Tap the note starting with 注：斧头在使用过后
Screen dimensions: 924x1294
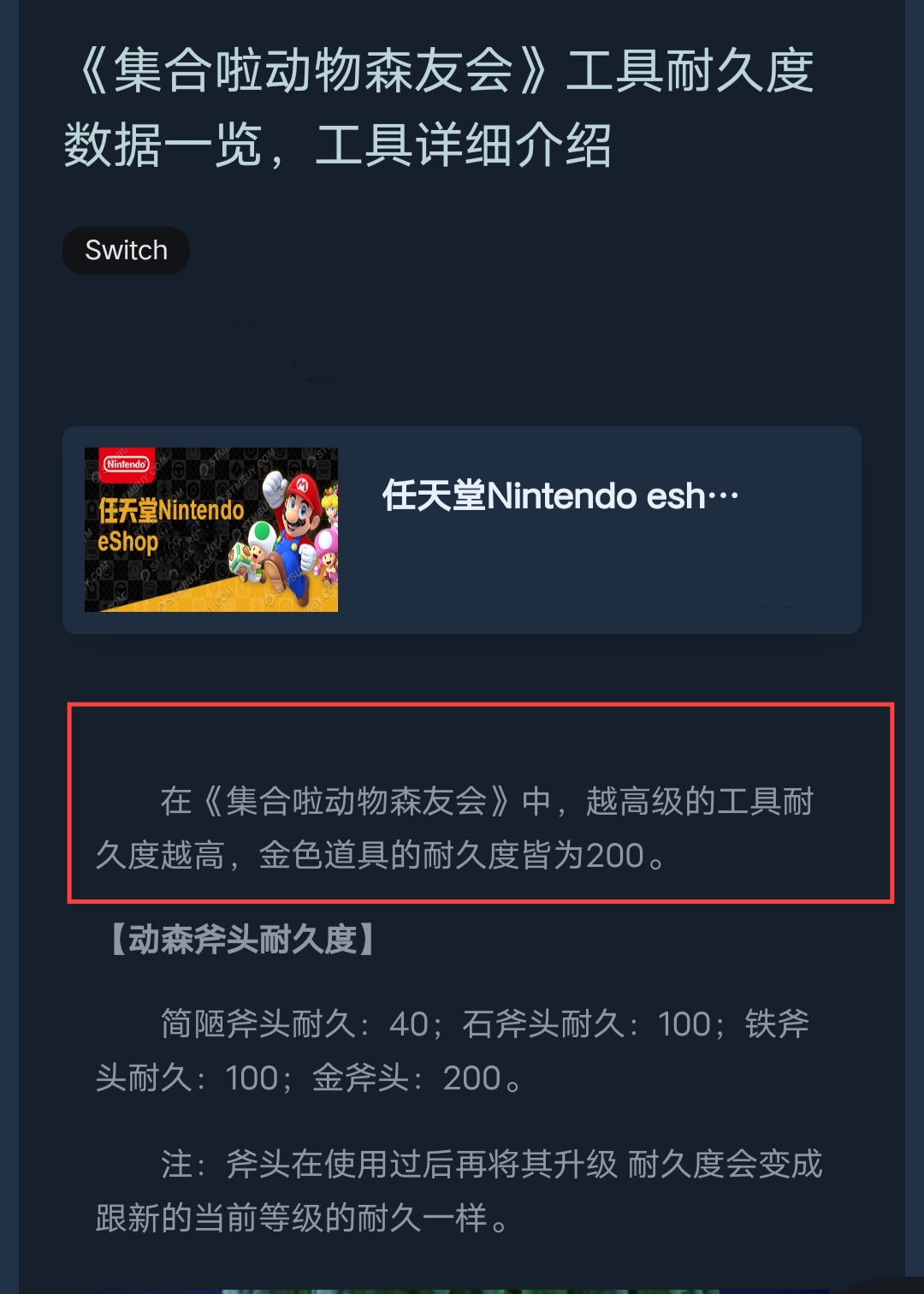pos(459,1190)
